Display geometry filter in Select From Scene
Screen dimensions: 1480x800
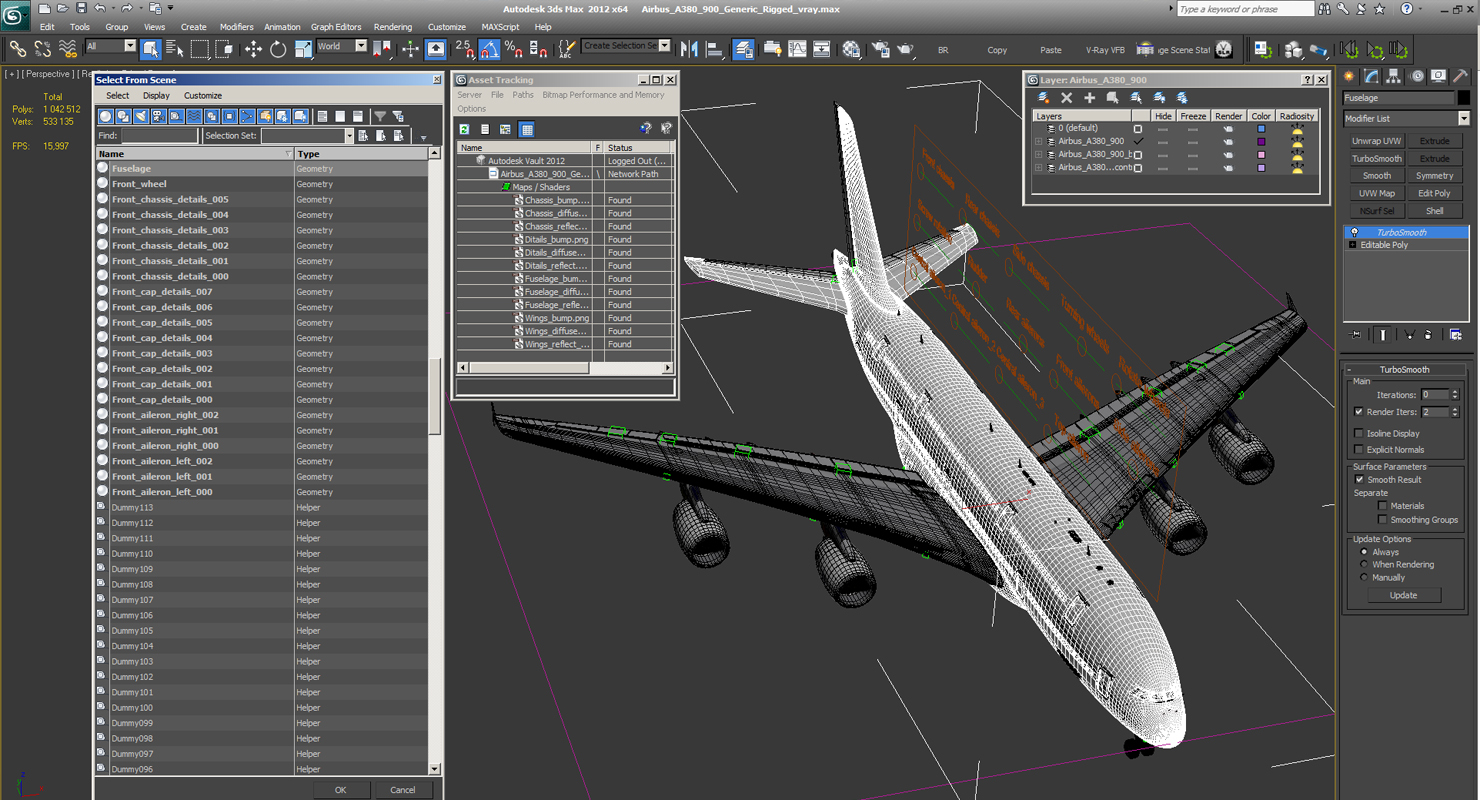point(105,116)
